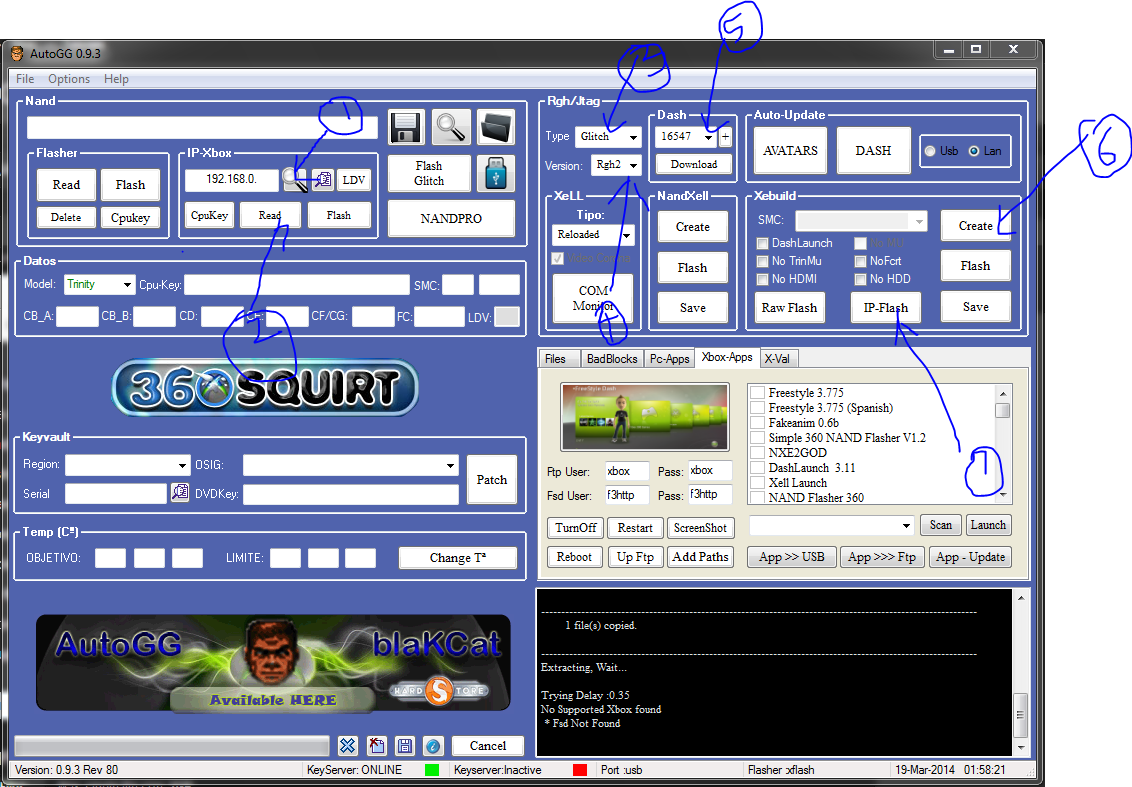
Task: Open the dropdown beside the Scan button
Action: pos(832,526)
